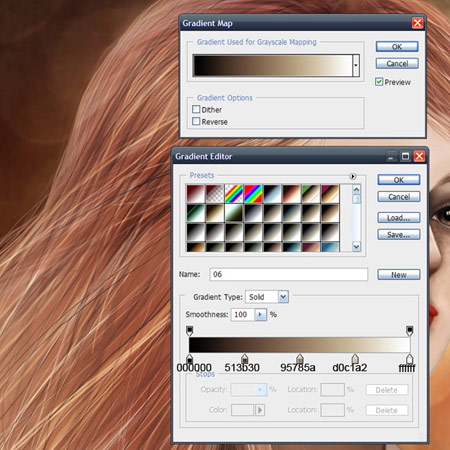
Task: Enable the Dither checkbox
Action: coord(196,109)
